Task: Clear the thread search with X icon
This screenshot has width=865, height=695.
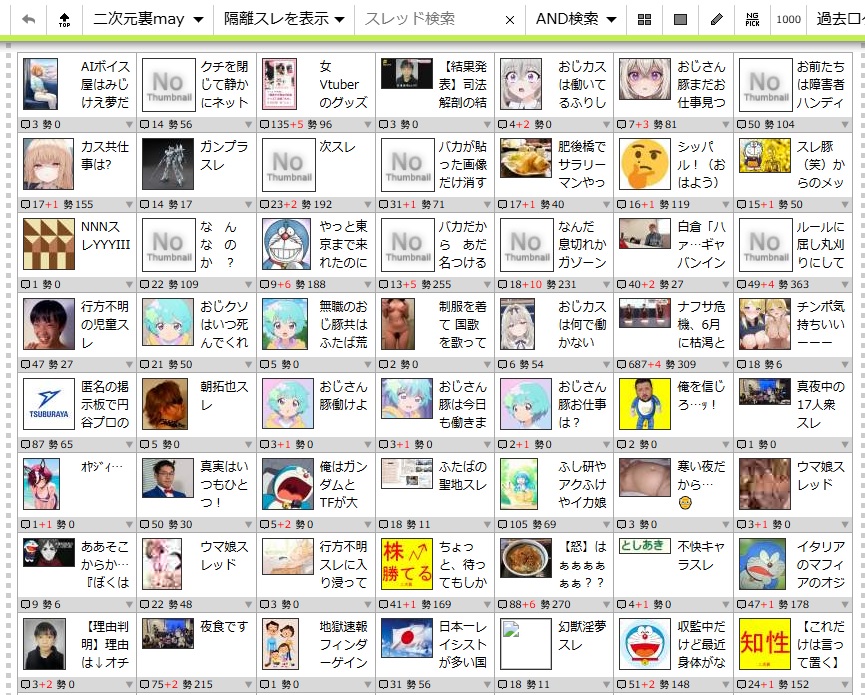Action: [x=509, y=19]
